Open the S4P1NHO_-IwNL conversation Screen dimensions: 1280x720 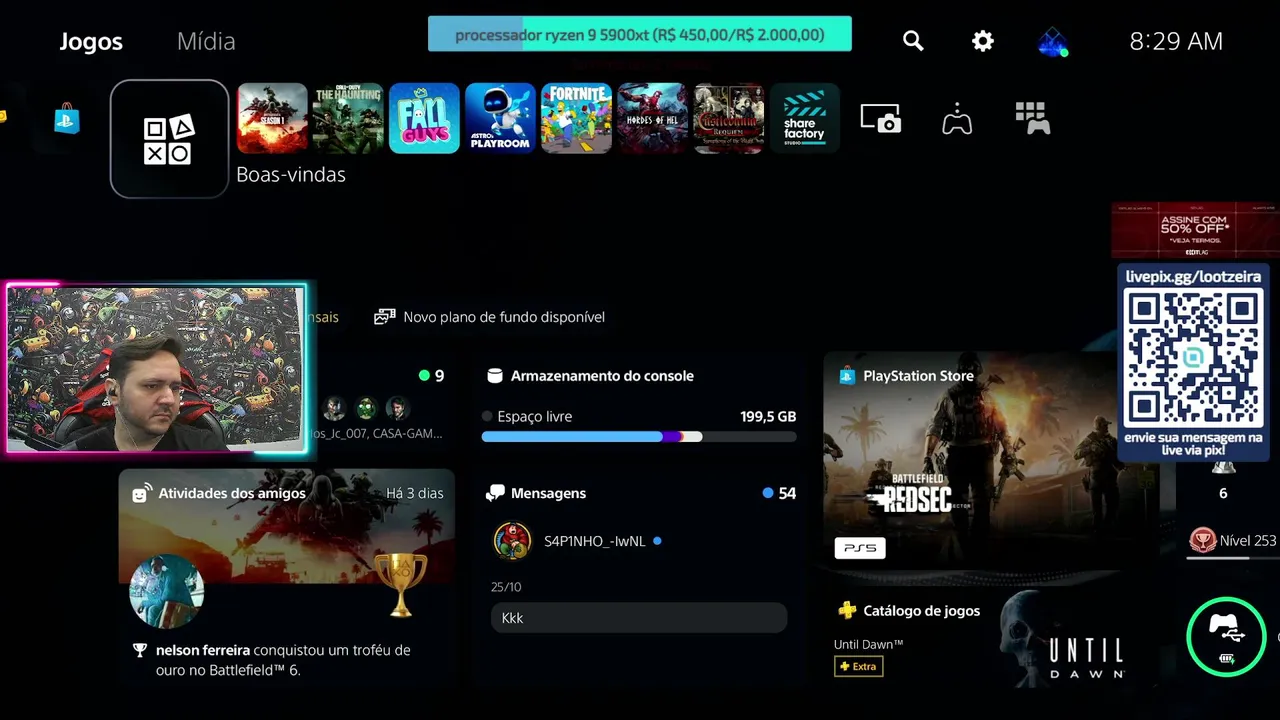pos(594,541)
